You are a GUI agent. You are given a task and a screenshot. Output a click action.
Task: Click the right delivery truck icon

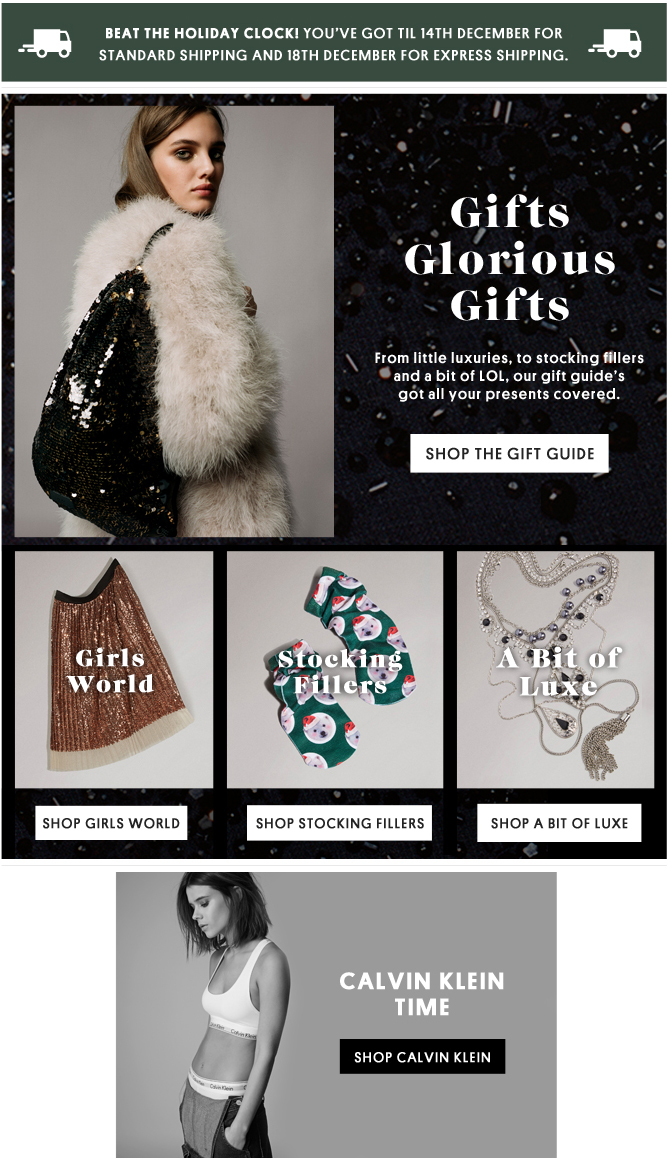point(615,44)
